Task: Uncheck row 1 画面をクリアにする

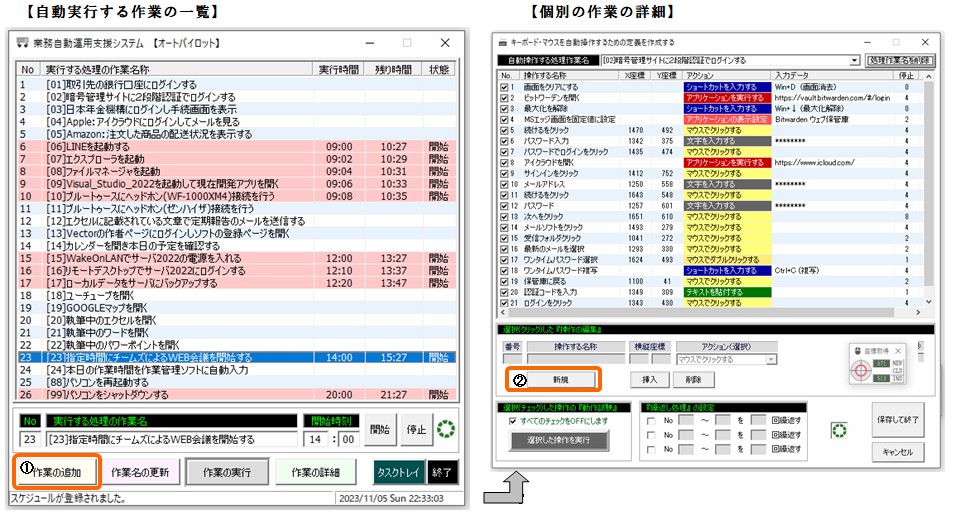Action: tap(504, 87)
